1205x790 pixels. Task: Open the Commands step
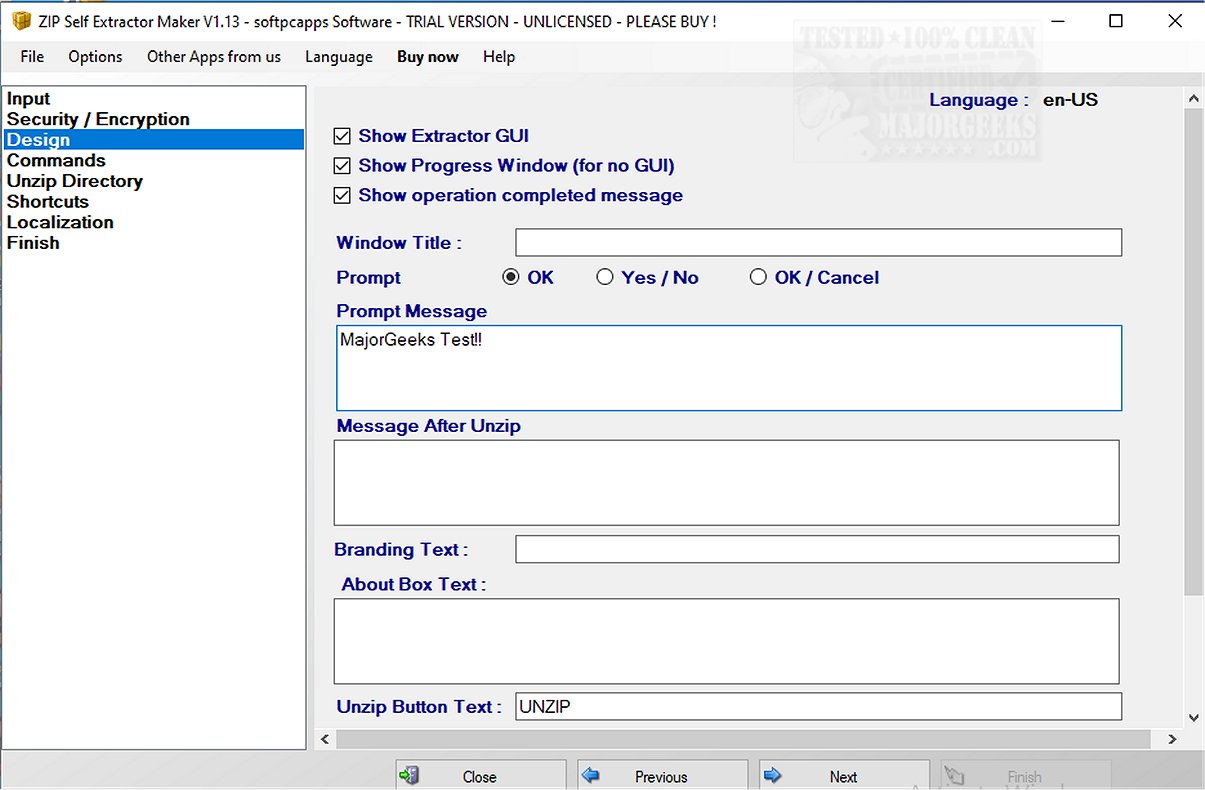point(154,160)
